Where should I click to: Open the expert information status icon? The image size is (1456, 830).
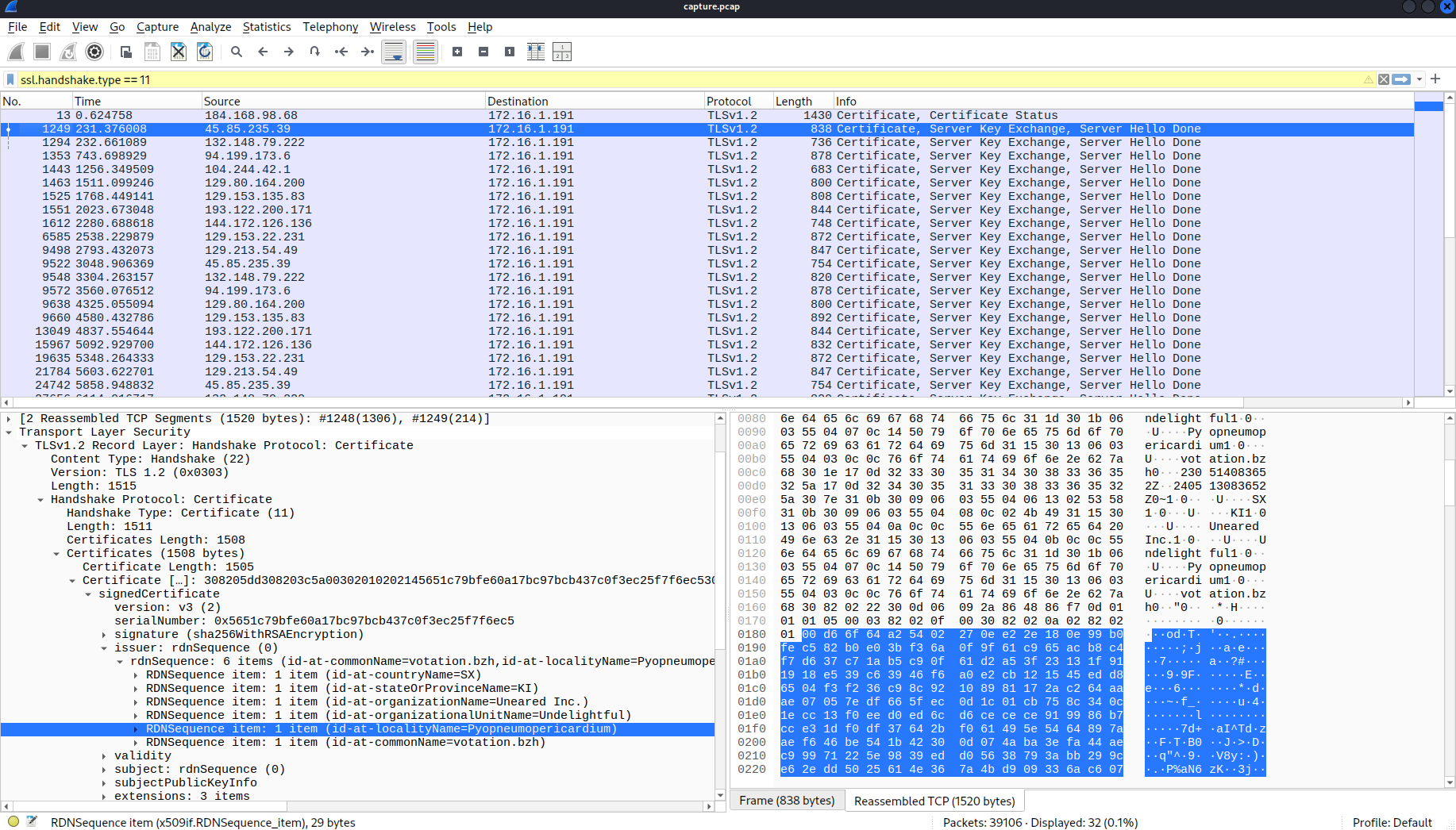(13, 822)
